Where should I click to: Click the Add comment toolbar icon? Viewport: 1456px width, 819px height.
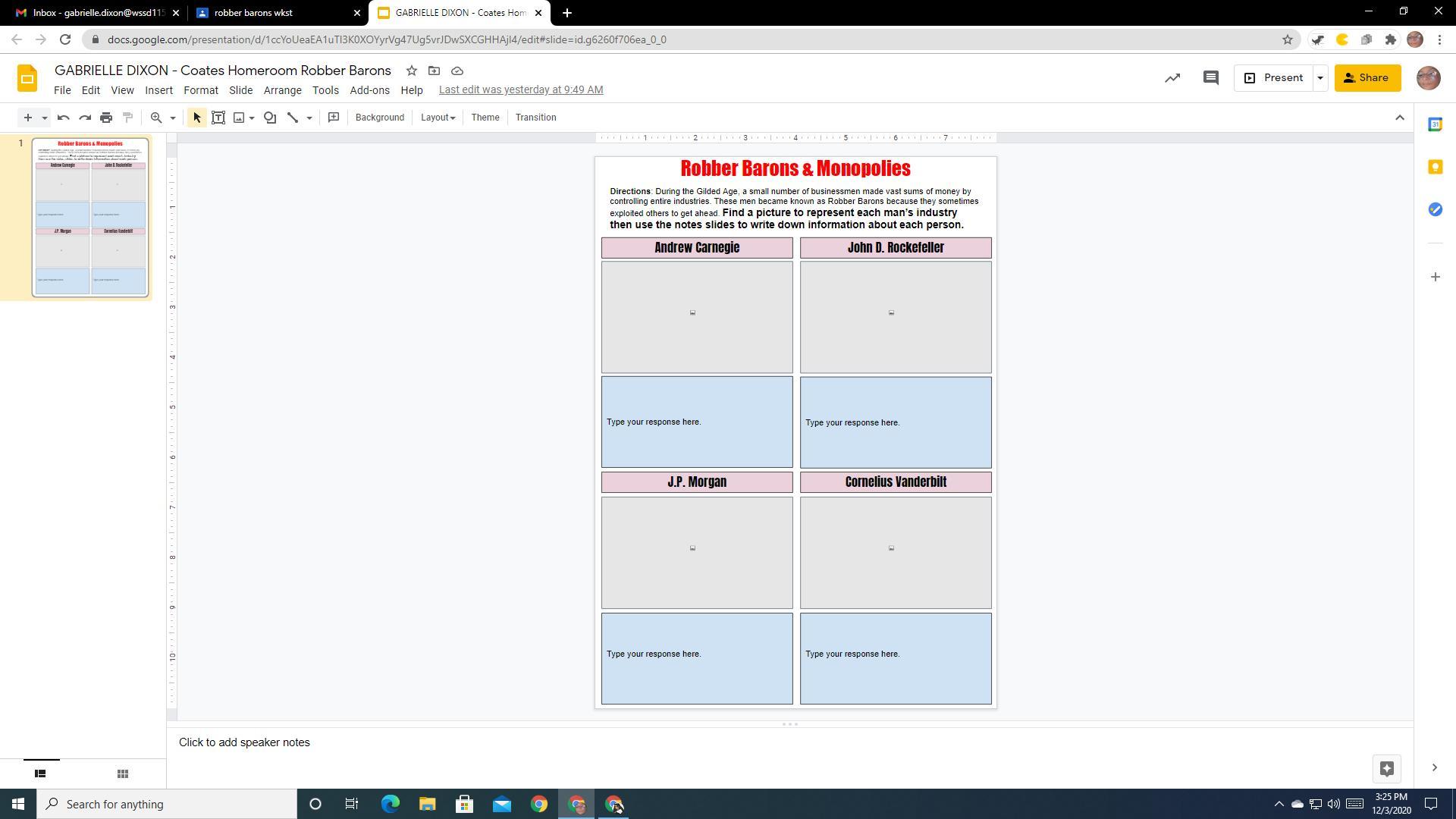334,118
